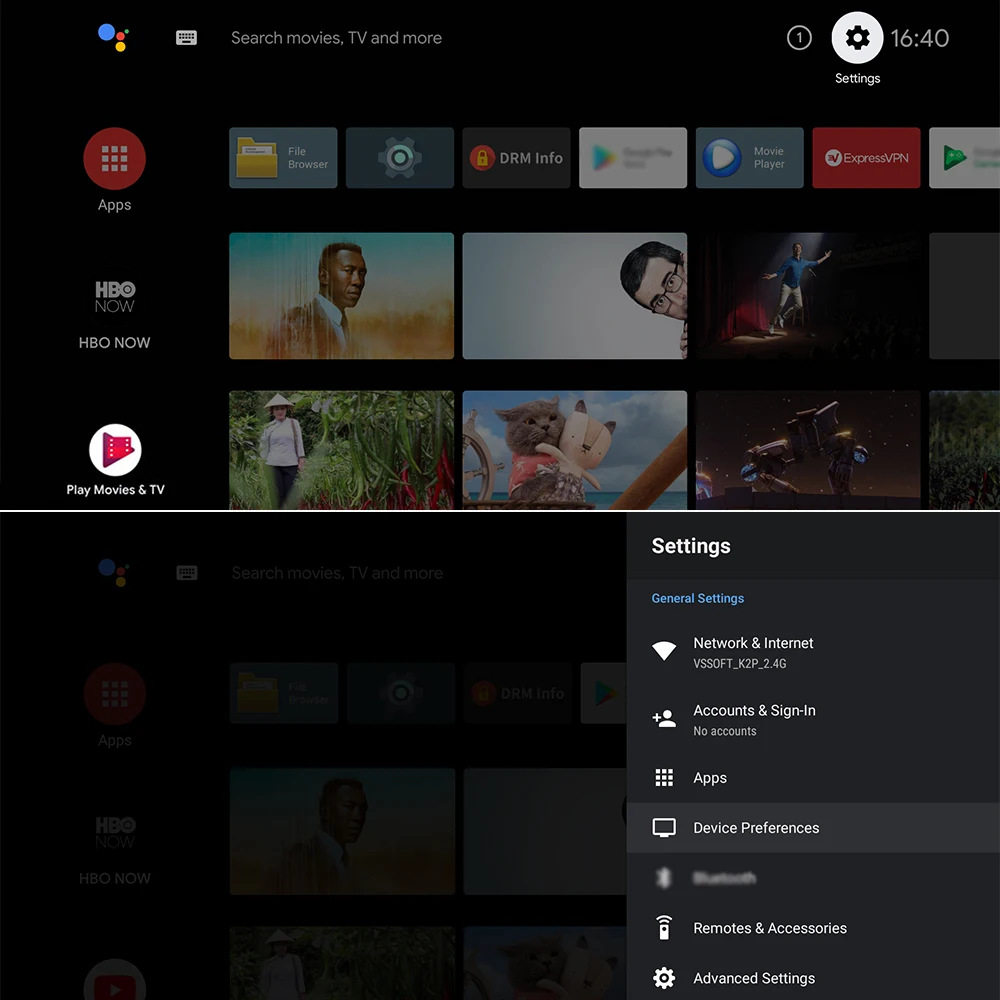Click the blue General Settings heading
Screen dimensions: 1000x1000
698,598
